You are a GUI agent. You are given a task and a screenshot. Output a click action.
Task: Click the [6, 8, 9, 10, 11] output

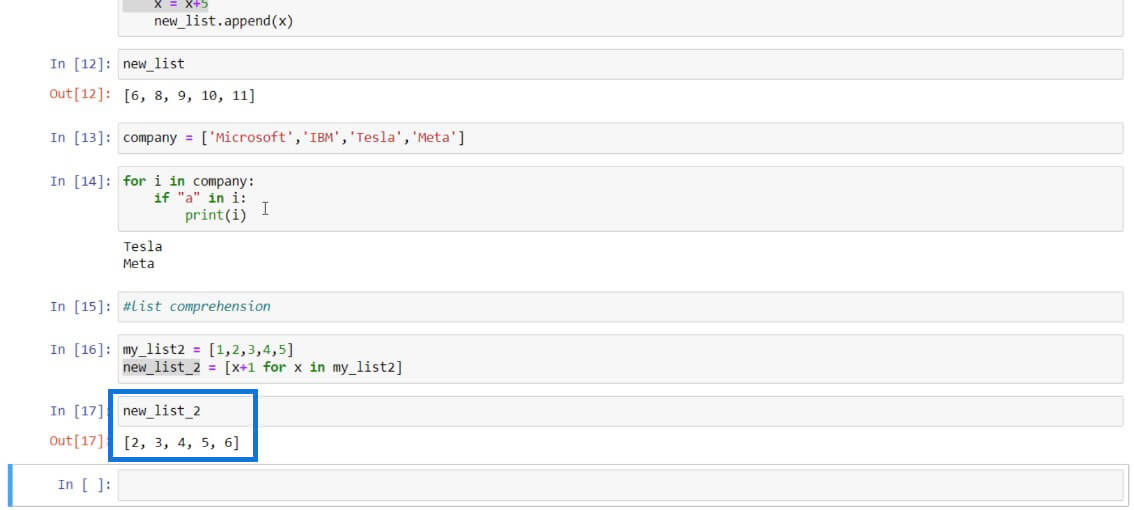click(x=189, y=95)
